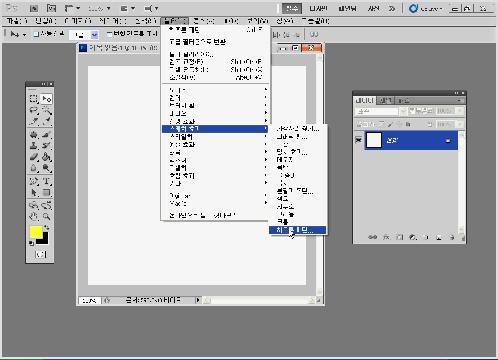Select the Hand tool
This screenshot has width=498, height=360.
click(x=34, y=217)
